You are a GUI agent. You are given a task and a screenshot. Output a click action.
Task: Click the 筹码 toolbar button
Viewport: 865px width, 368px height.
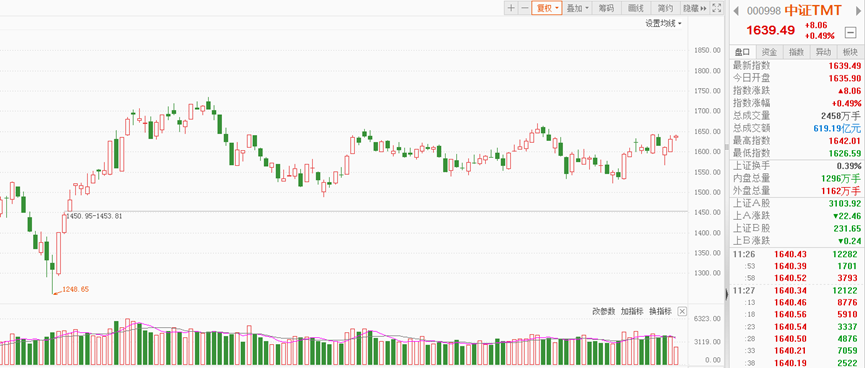606,8
